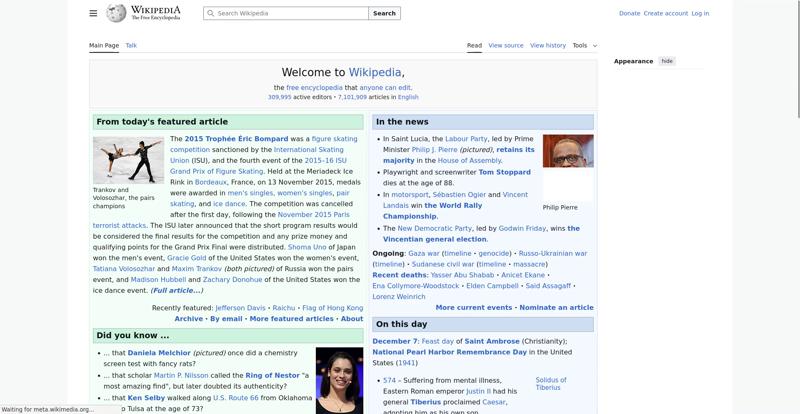Focus the Search Wikipedia input field

coord(290,14)
